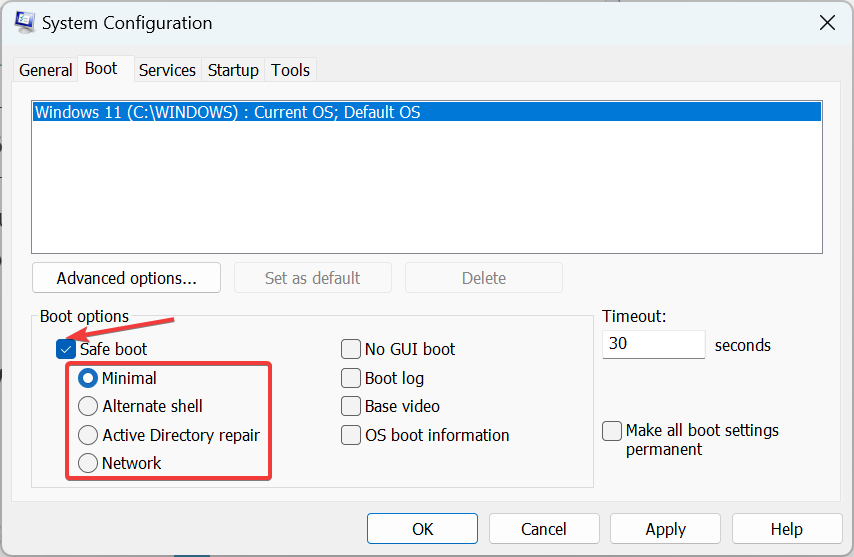Enable No GUI boot checkbox
Viewport: 854px width, 557px height.
351,349
